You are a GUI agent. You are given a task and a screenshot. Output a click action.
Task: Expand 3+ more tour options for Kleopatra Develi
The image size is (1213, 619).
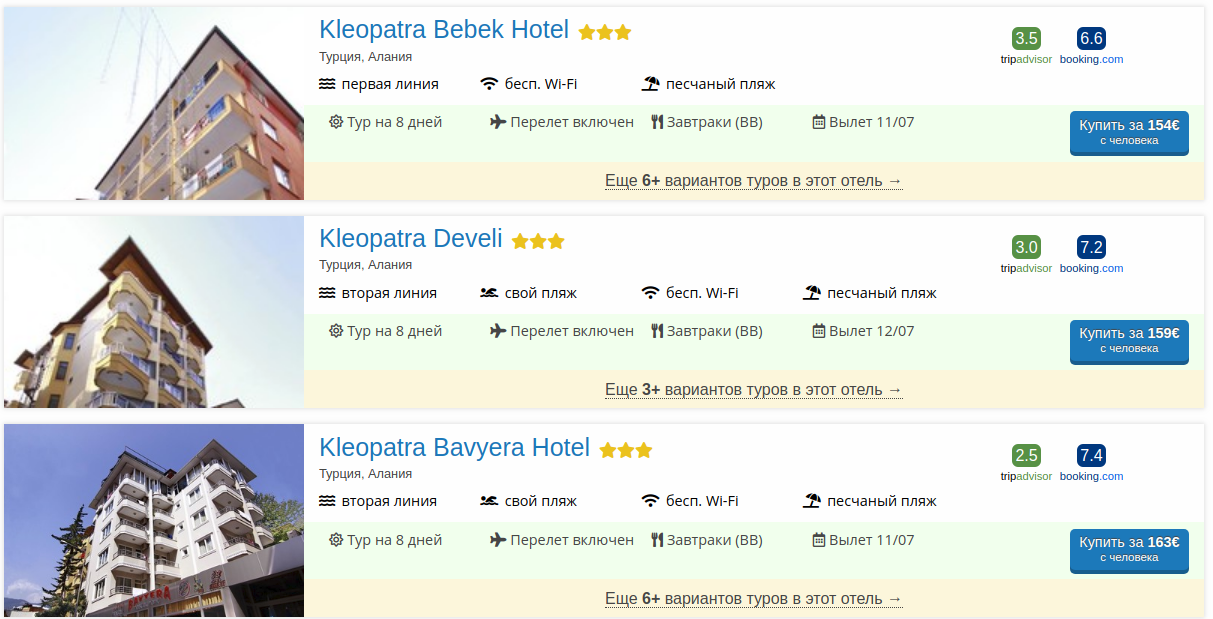pos(754,390)
